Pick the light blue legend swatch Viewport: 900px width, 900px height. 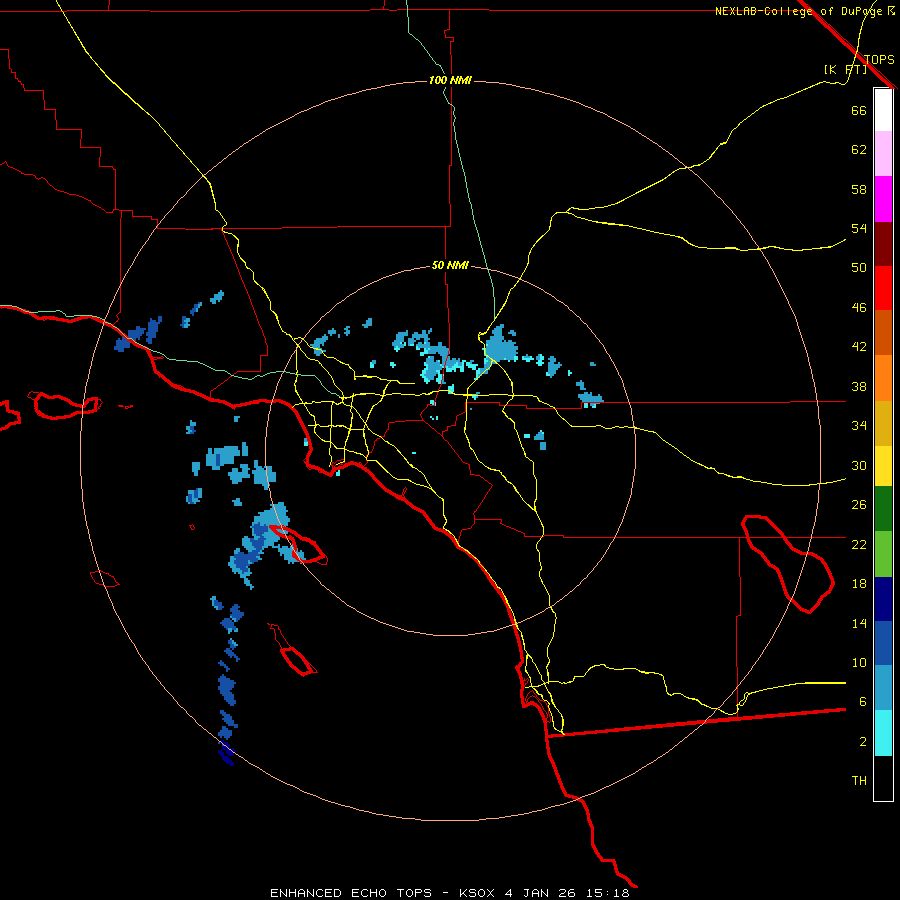[883, 688]
